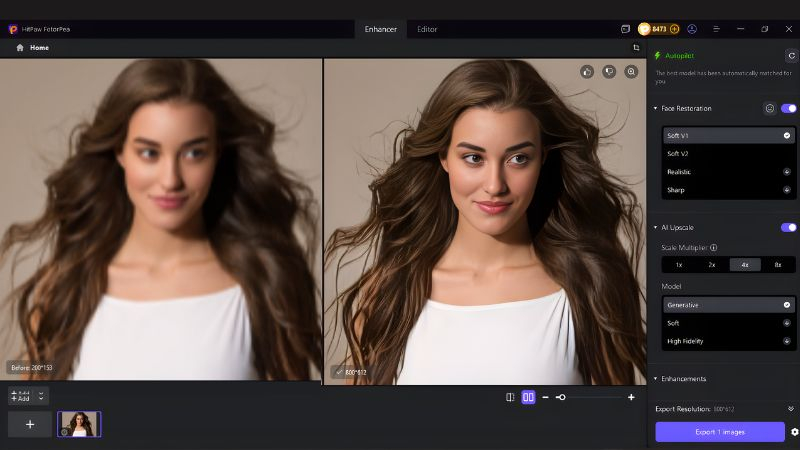The image size is (800, 450).
Task: Set scale multiplier to 8x
Action: [778, 265]
